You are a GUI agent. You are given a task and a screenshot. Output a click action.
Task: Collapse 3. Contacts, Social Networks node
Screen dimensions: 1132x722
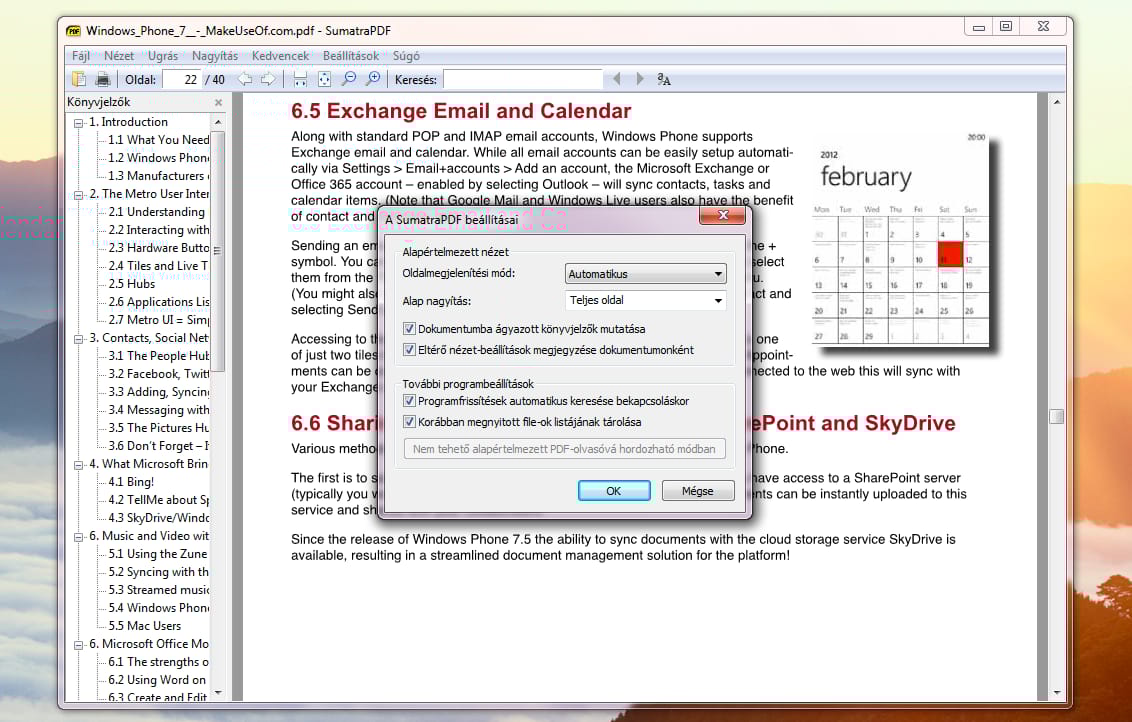pos(79,339)
